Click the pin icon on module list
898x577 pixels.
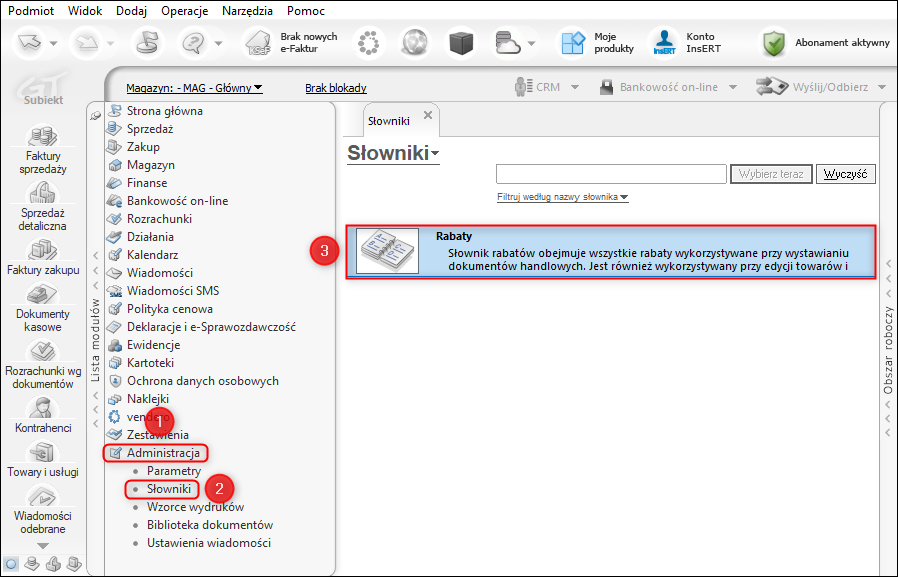(96, 116)
